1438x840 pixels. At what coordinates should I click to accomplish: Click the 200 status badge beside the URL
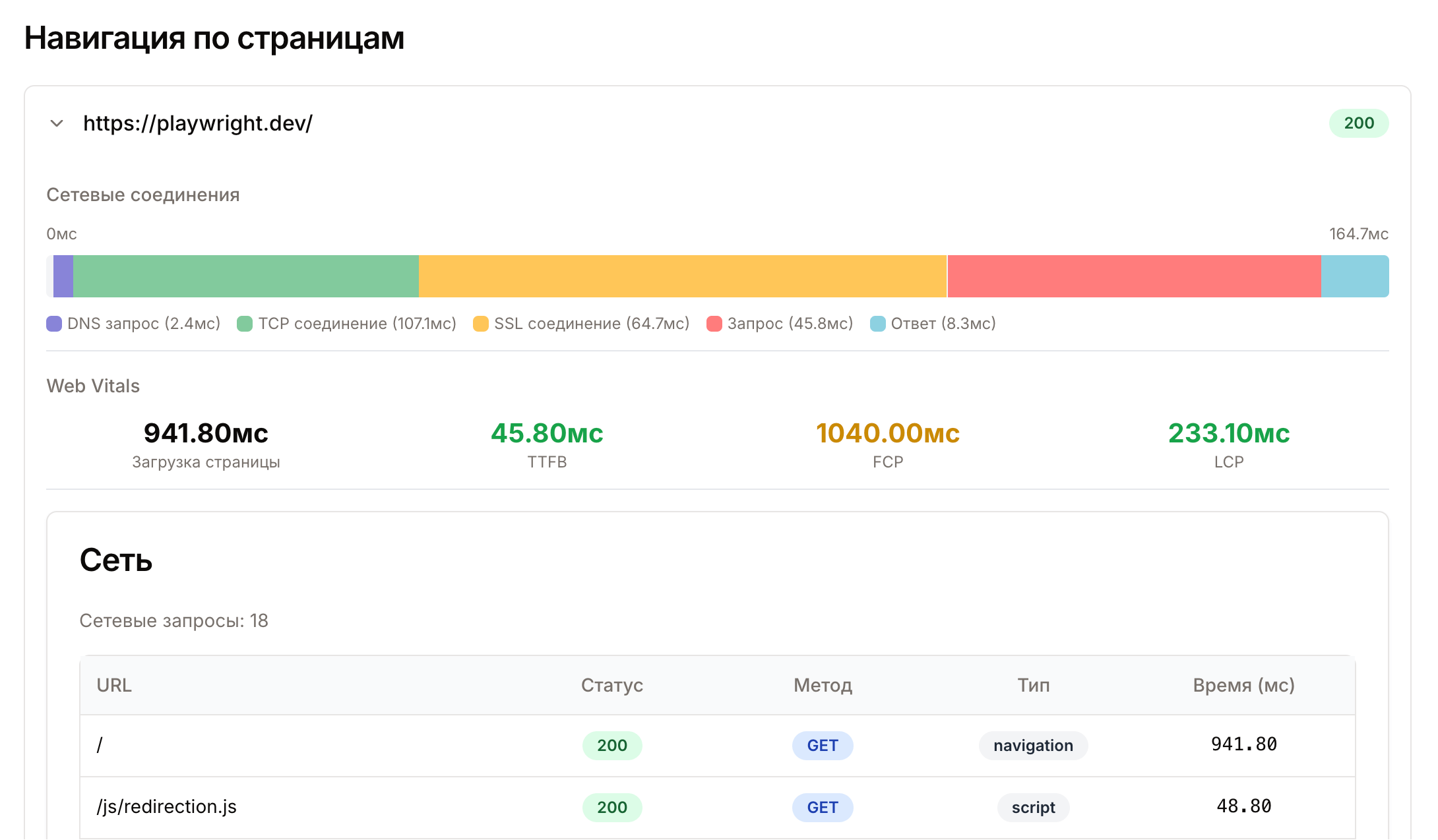tap(1358, 123)
